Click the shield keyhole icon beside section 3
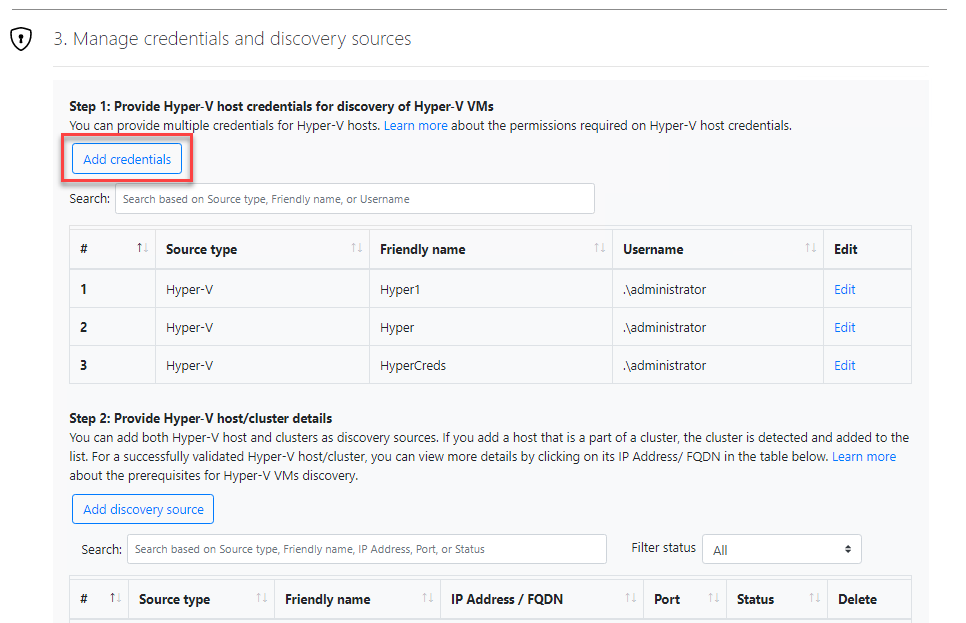The width and height of the screenshot is (966, 623). click(21, 39)
